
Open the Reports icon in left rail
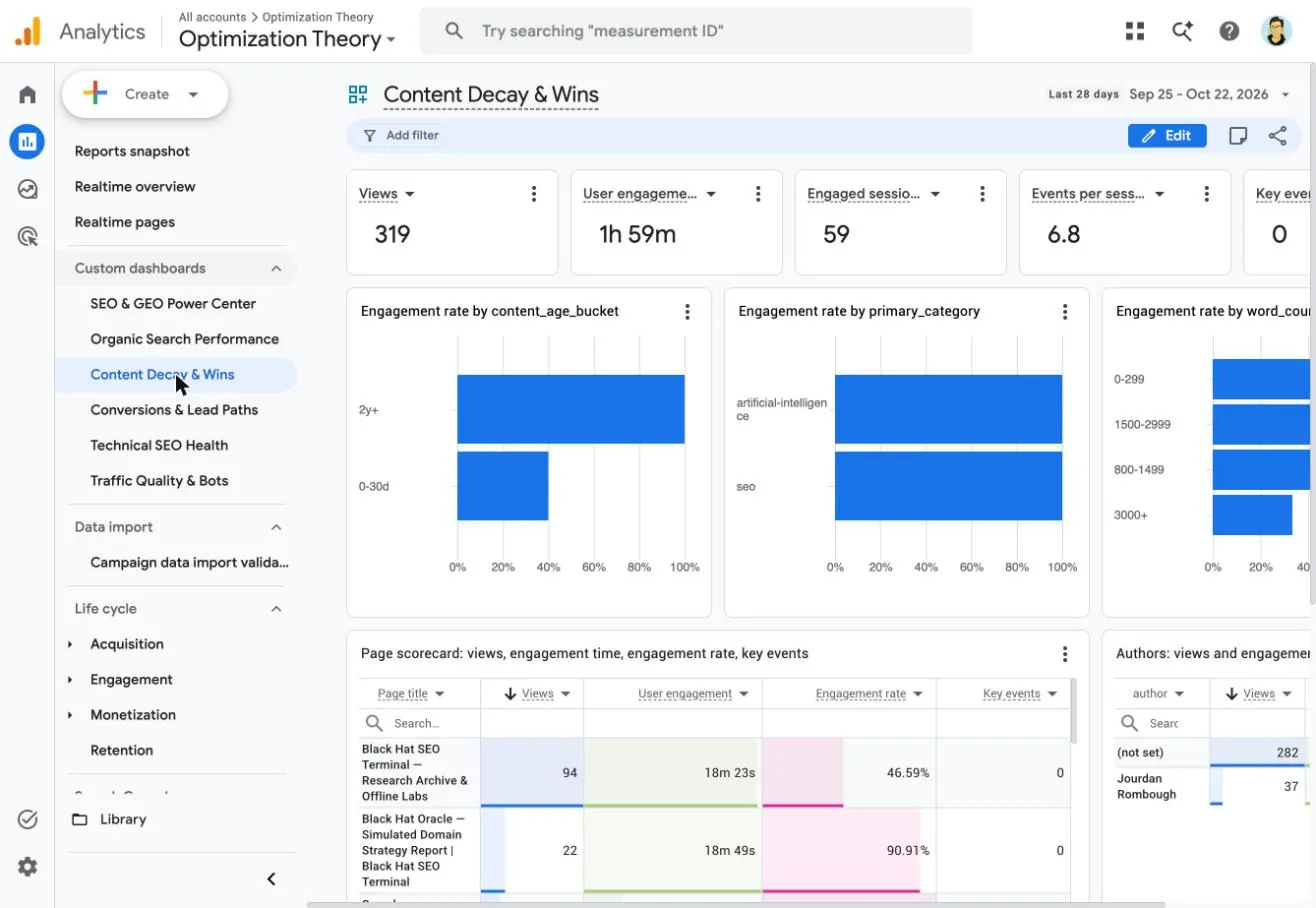(x=27, y=141)
